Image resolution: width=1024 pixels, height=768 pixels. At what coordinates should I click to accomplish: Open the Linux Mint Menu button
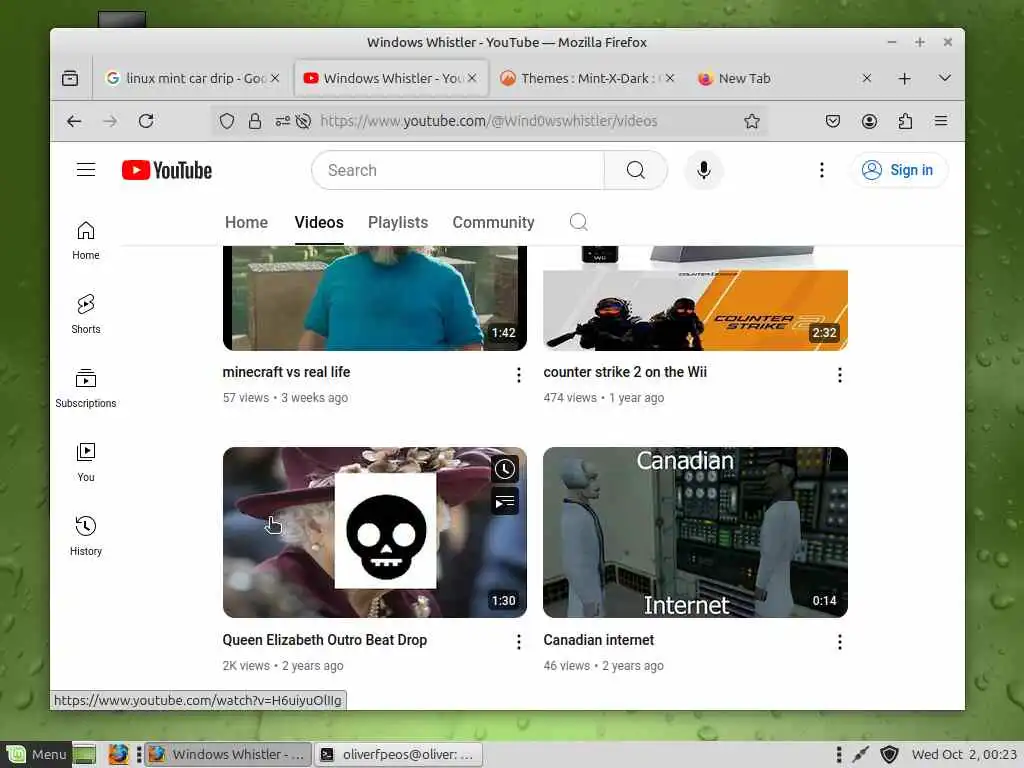click(36, 754)
